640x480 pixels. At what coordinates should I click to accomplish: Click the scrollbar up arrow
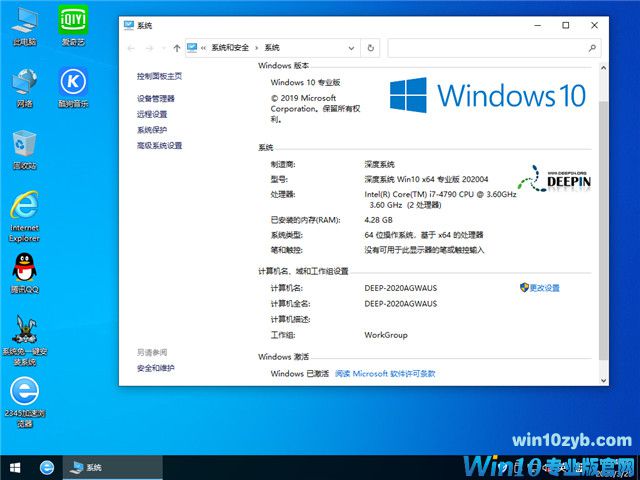603,67
